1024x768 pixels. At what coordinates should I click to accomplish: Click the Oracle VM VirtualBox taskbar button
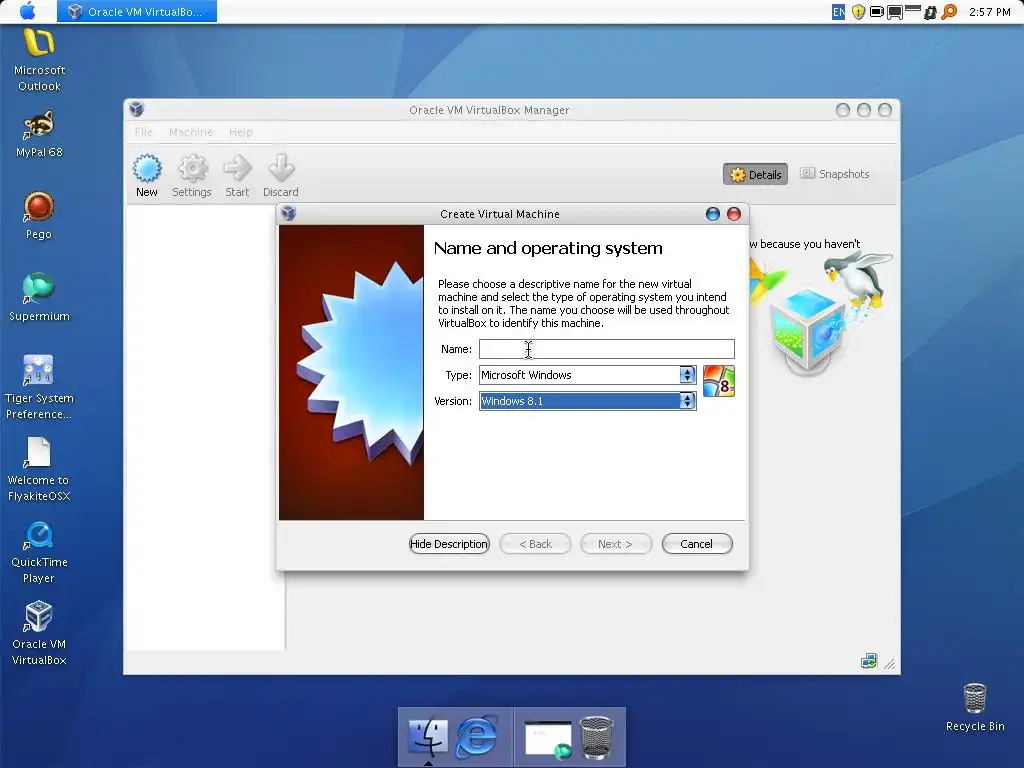[137, 11]
